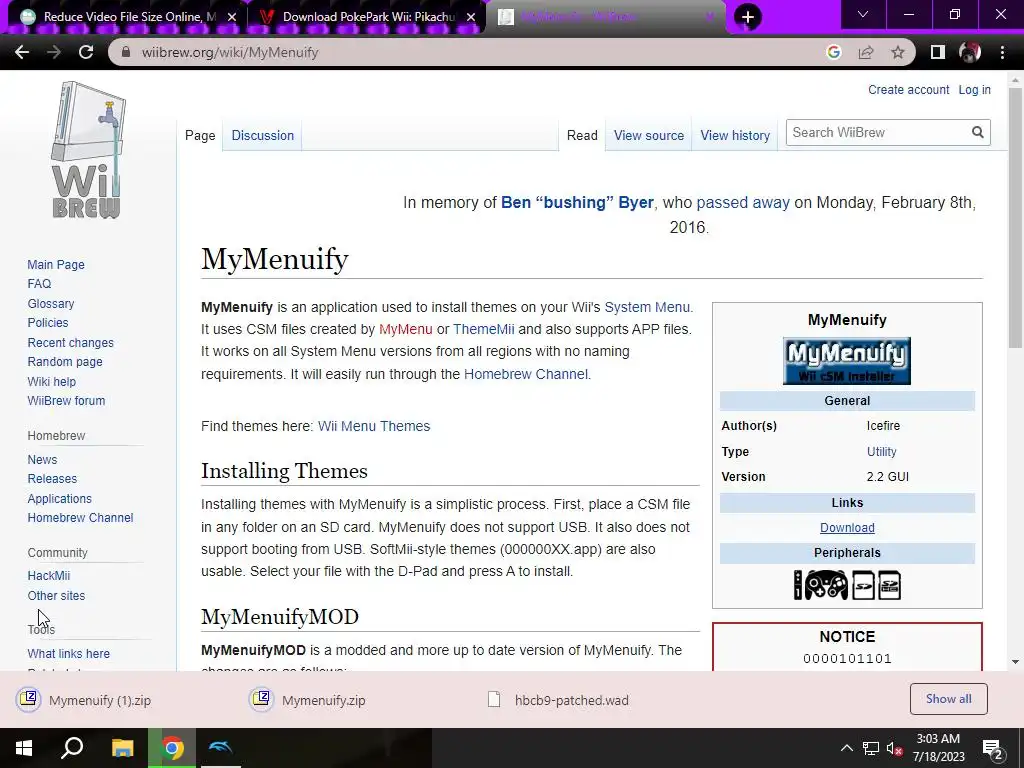Open the passed away link
This screenshot has height=768, width=1024.
coord(743,202)
